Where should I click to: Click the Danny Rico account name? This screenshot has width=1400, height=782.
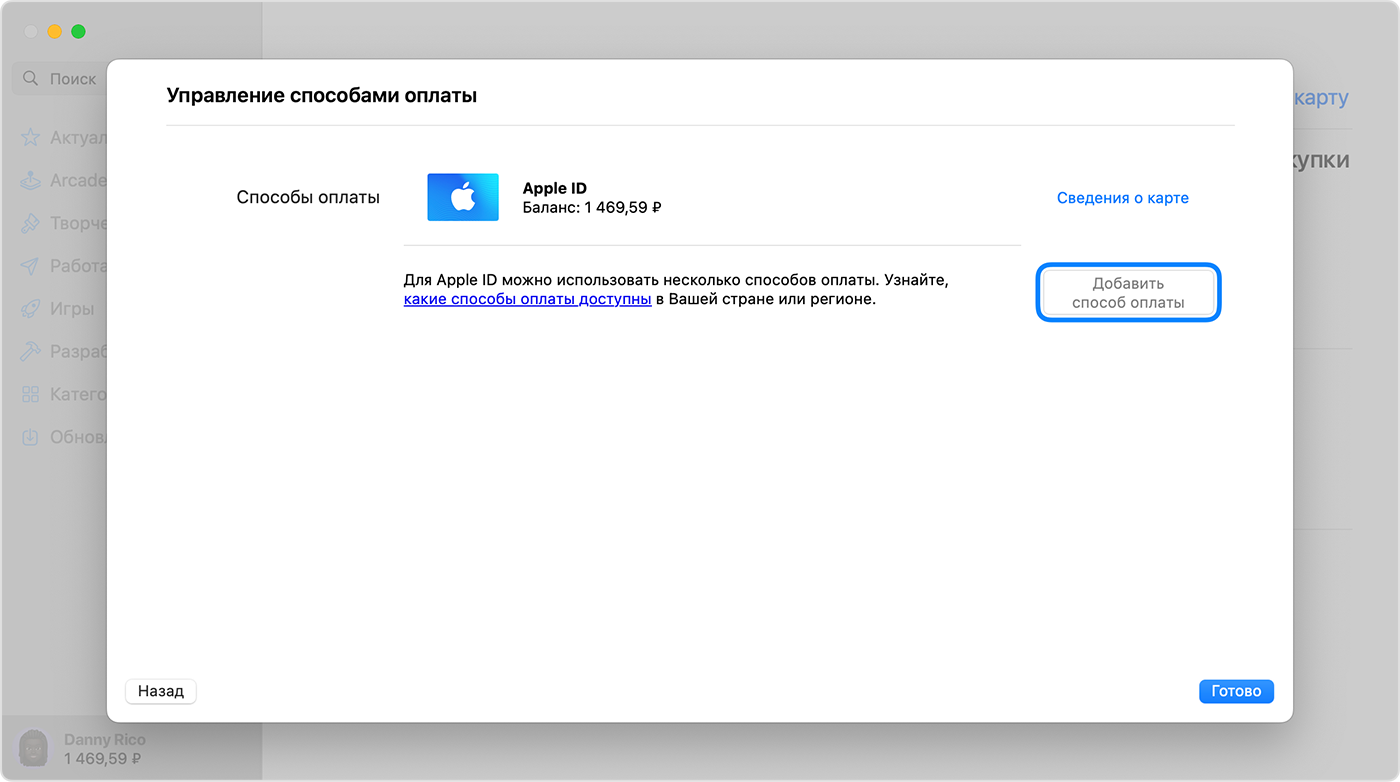[x=104, y=740]
